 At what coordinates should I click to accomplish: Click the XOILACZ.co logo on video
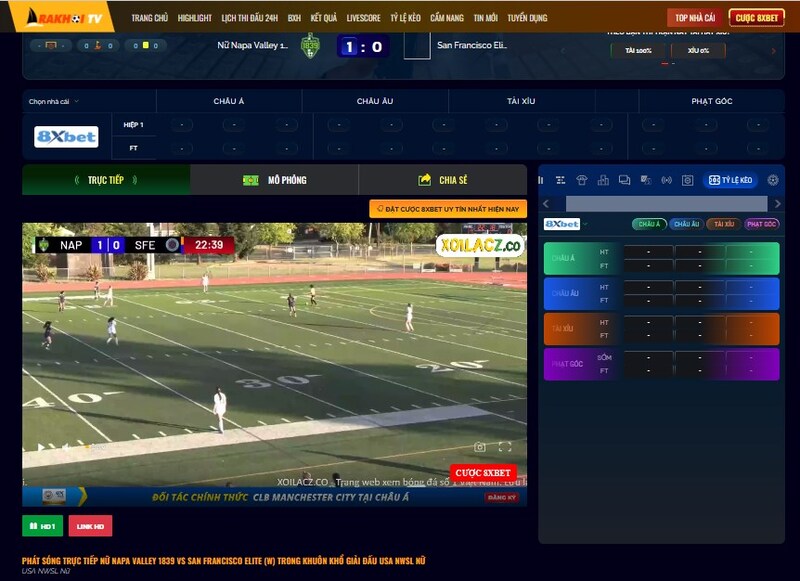[x=480, y=246]
